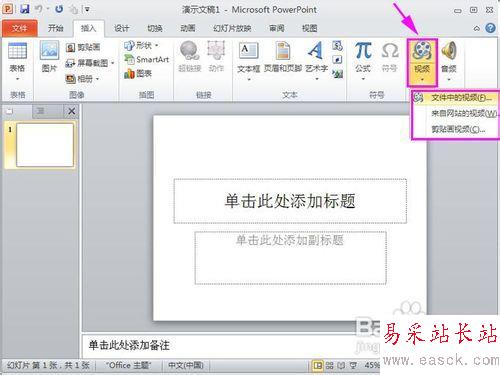Click the insert object icon in 文本 group

(337, 74)
